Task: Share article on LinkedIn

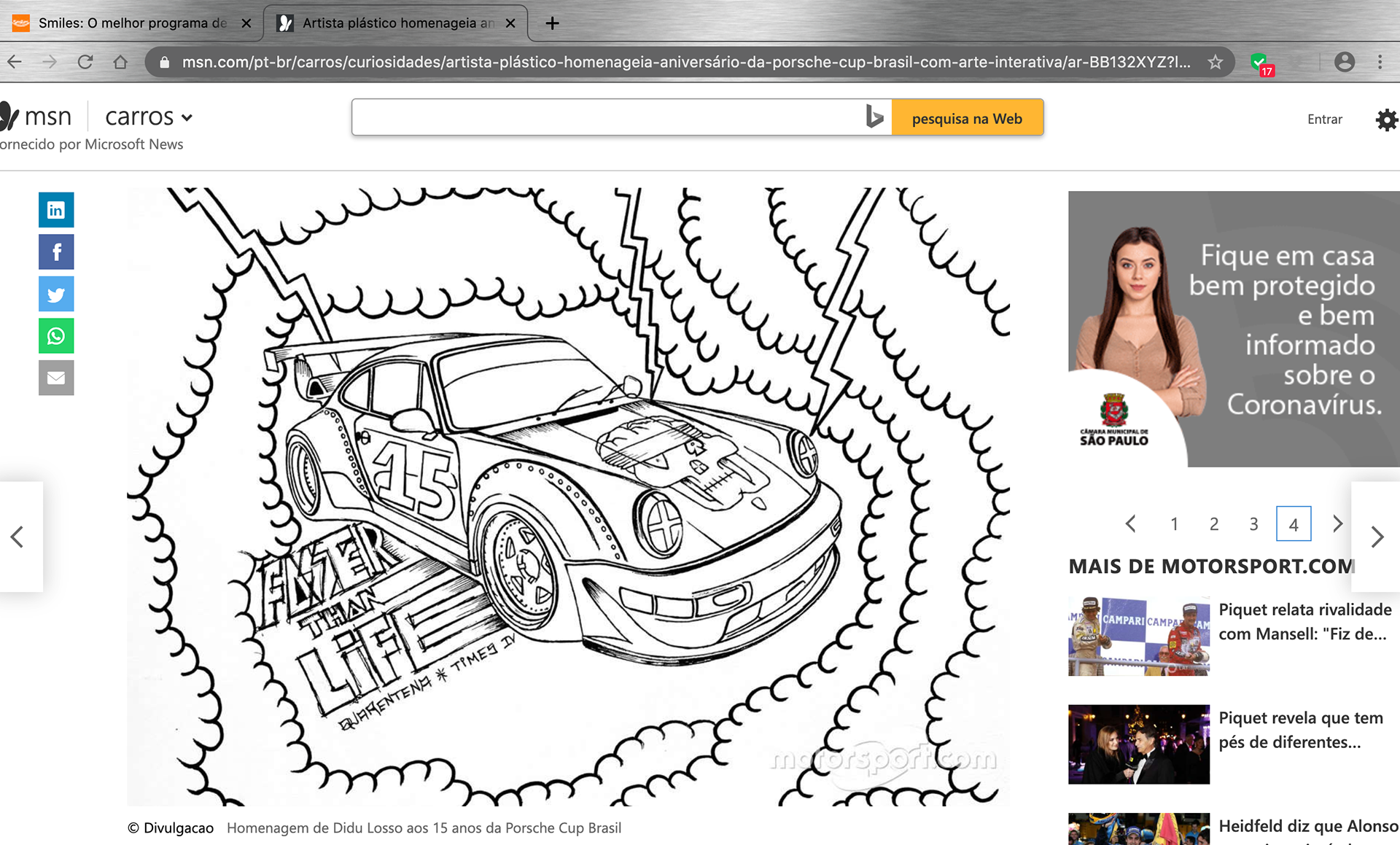Action: [x=56, y=210]
